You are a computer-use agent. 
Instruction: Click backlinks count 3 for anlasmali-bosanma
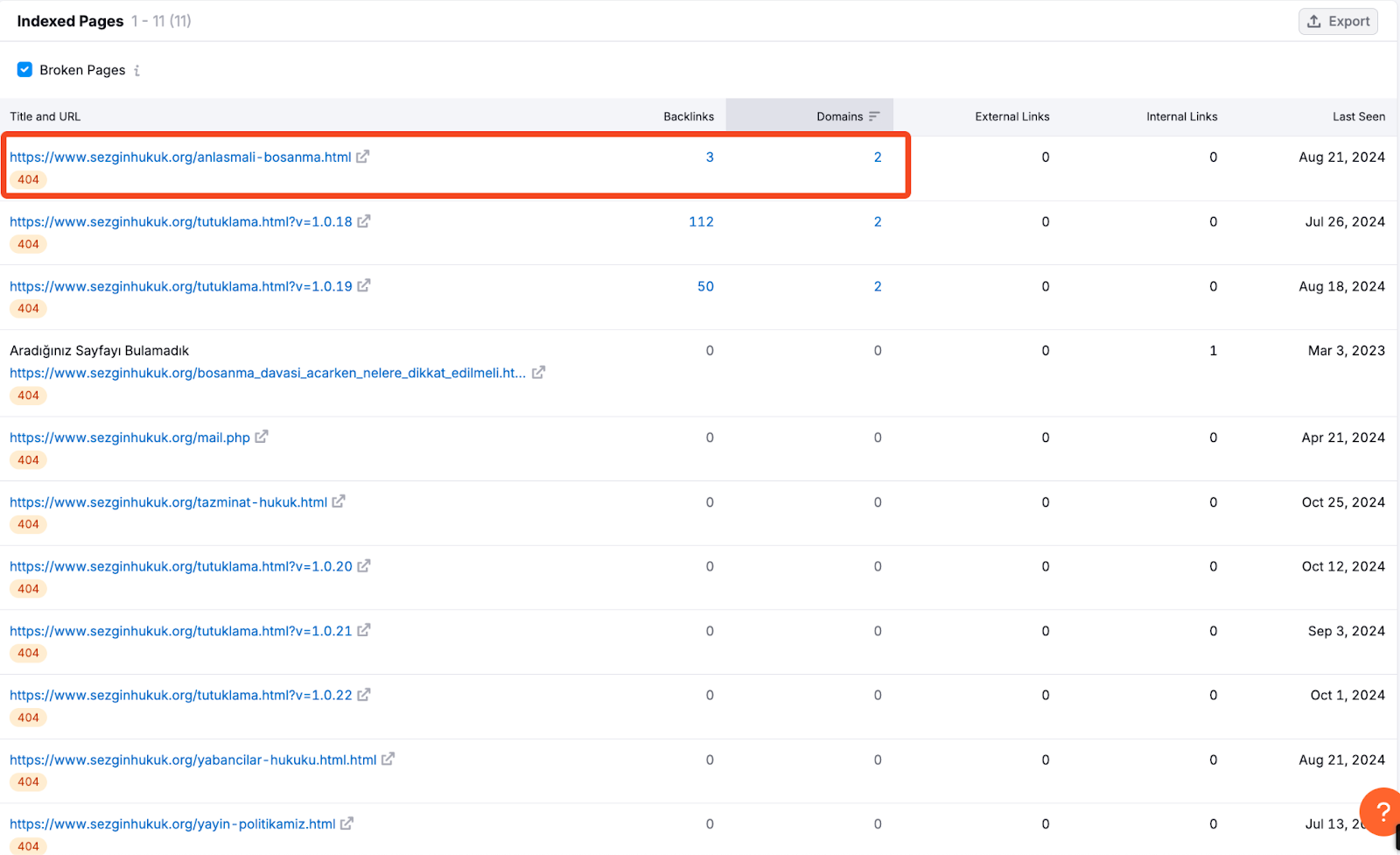tap(710, 157)
